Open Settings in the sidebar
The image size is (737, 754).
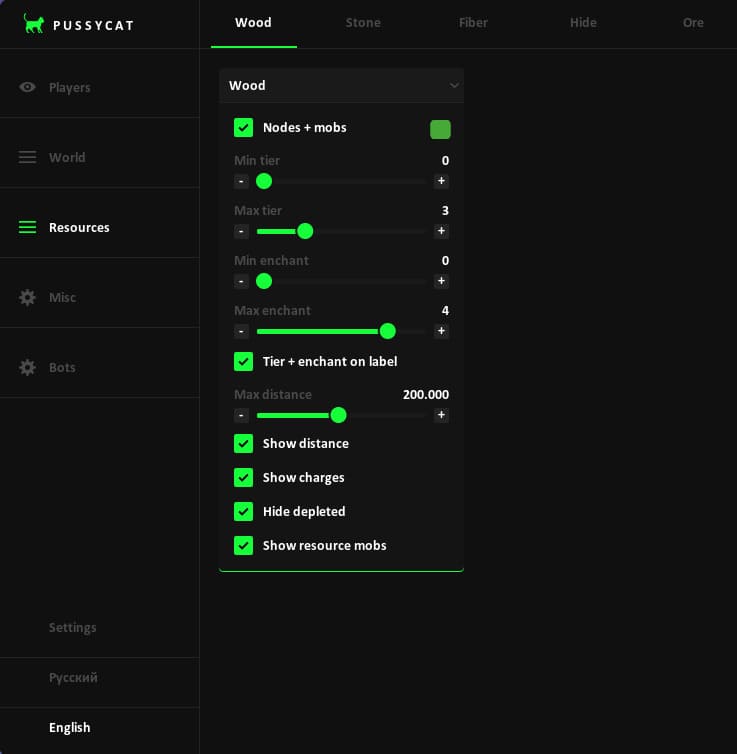coord(73,628)
